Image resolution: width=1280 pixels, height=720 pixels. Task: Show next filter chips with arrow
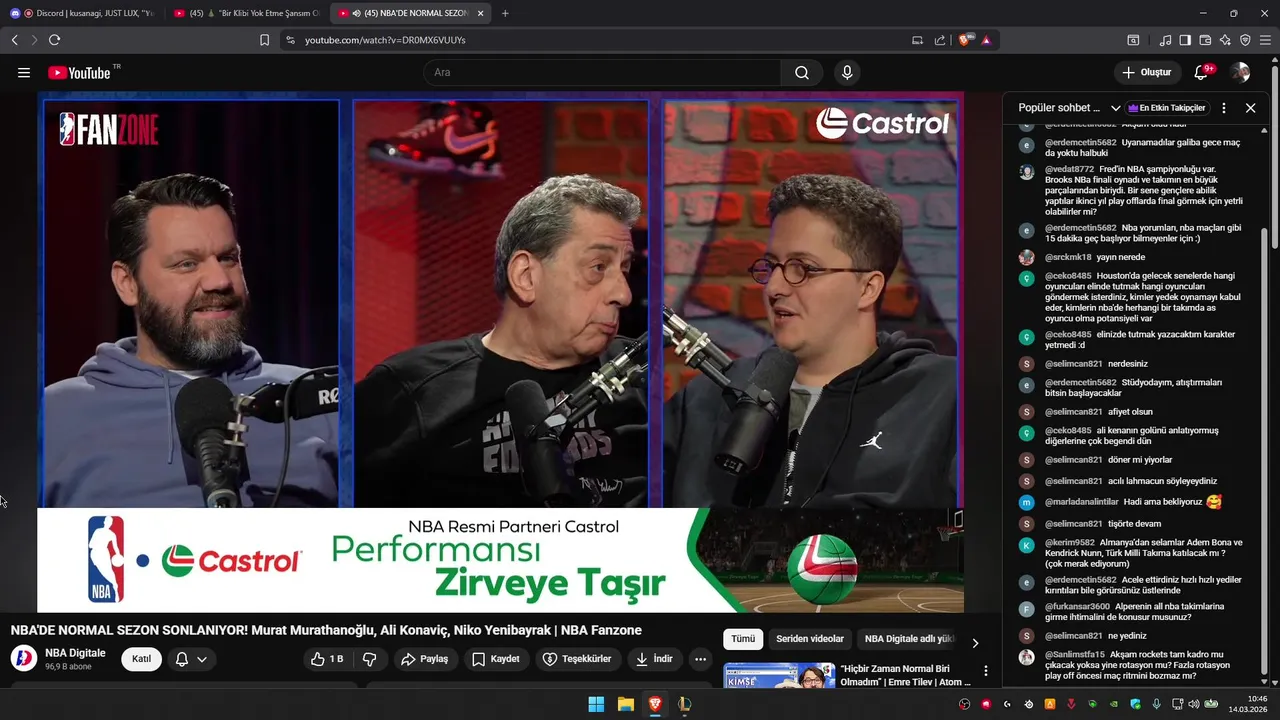click(x=975, y=642)
